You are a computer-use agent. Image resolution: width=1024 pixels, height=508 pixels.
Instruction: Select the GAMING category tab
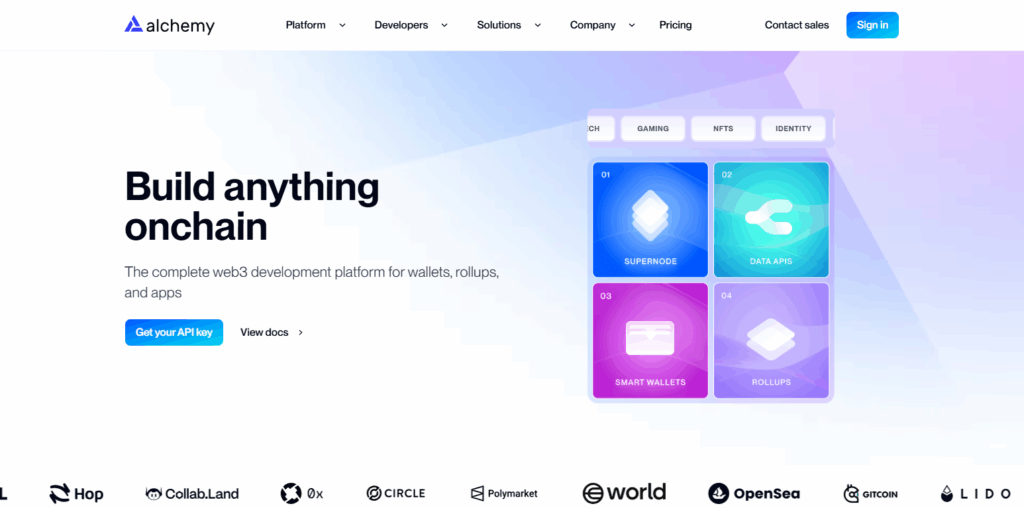click(x=653, y=129)
